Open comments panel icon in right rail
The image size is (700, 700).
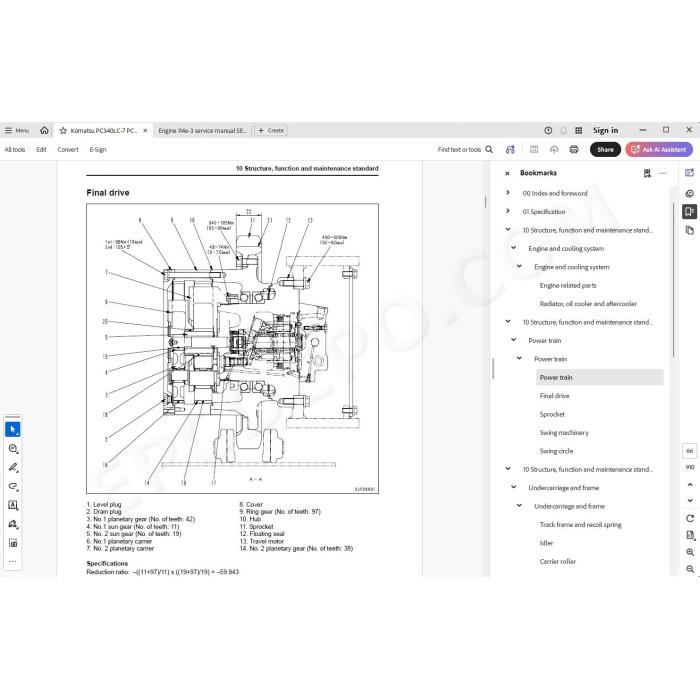point(689,193)
